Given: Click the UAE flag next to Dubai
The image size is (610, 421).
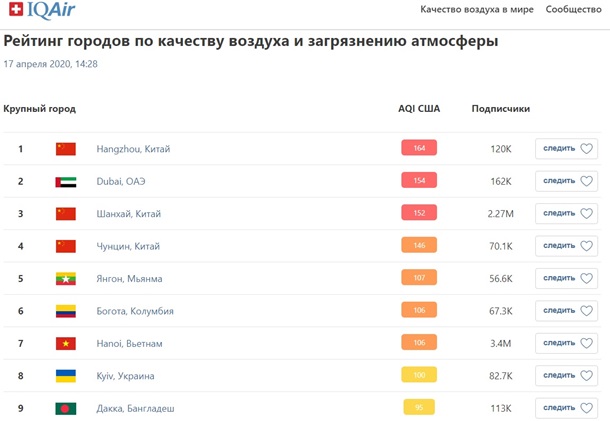Looking at the screenshot, I should pos(66,182).
